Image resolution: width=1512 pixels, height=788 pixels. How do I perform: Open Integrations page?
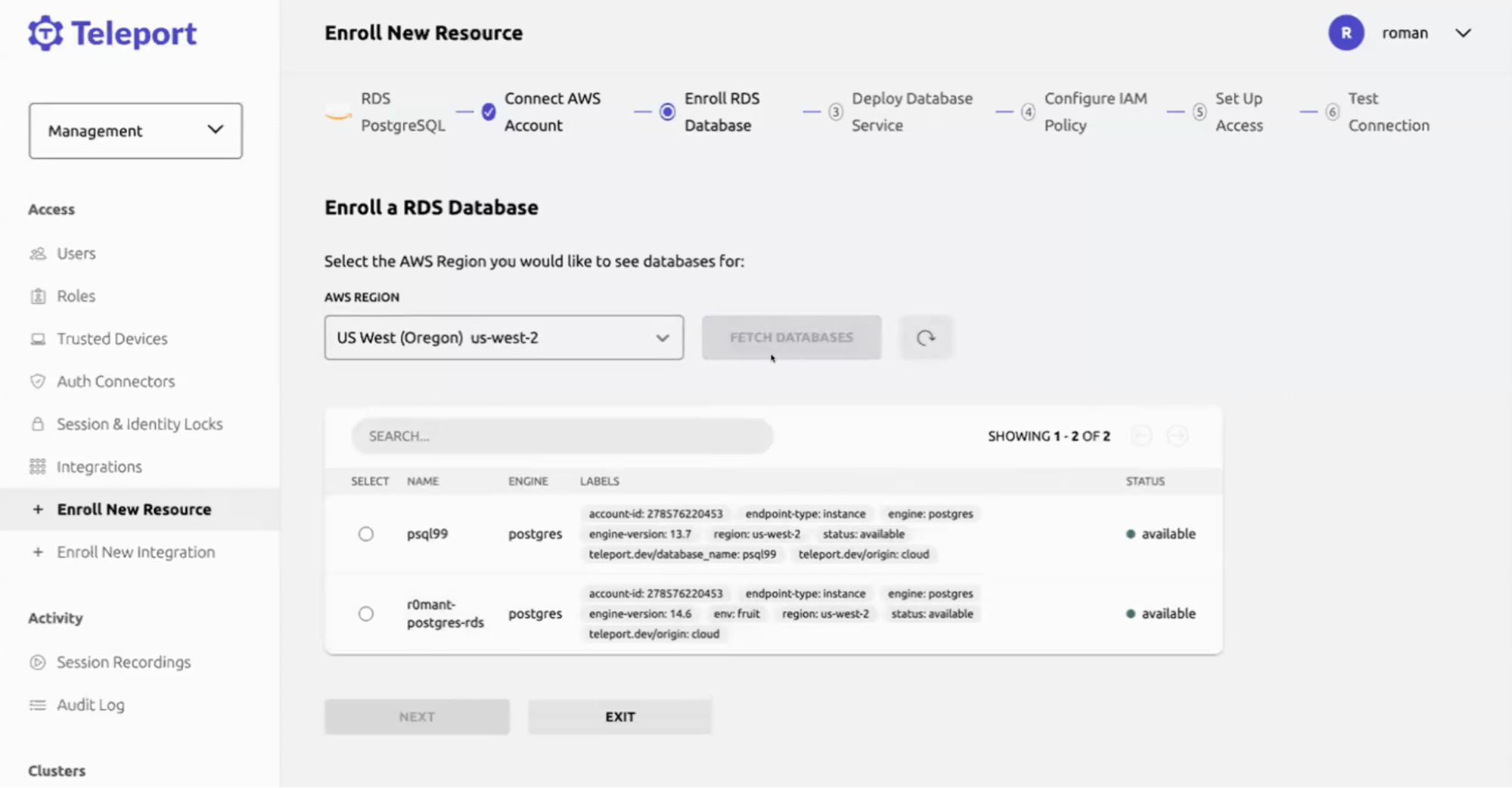point(99,467)
